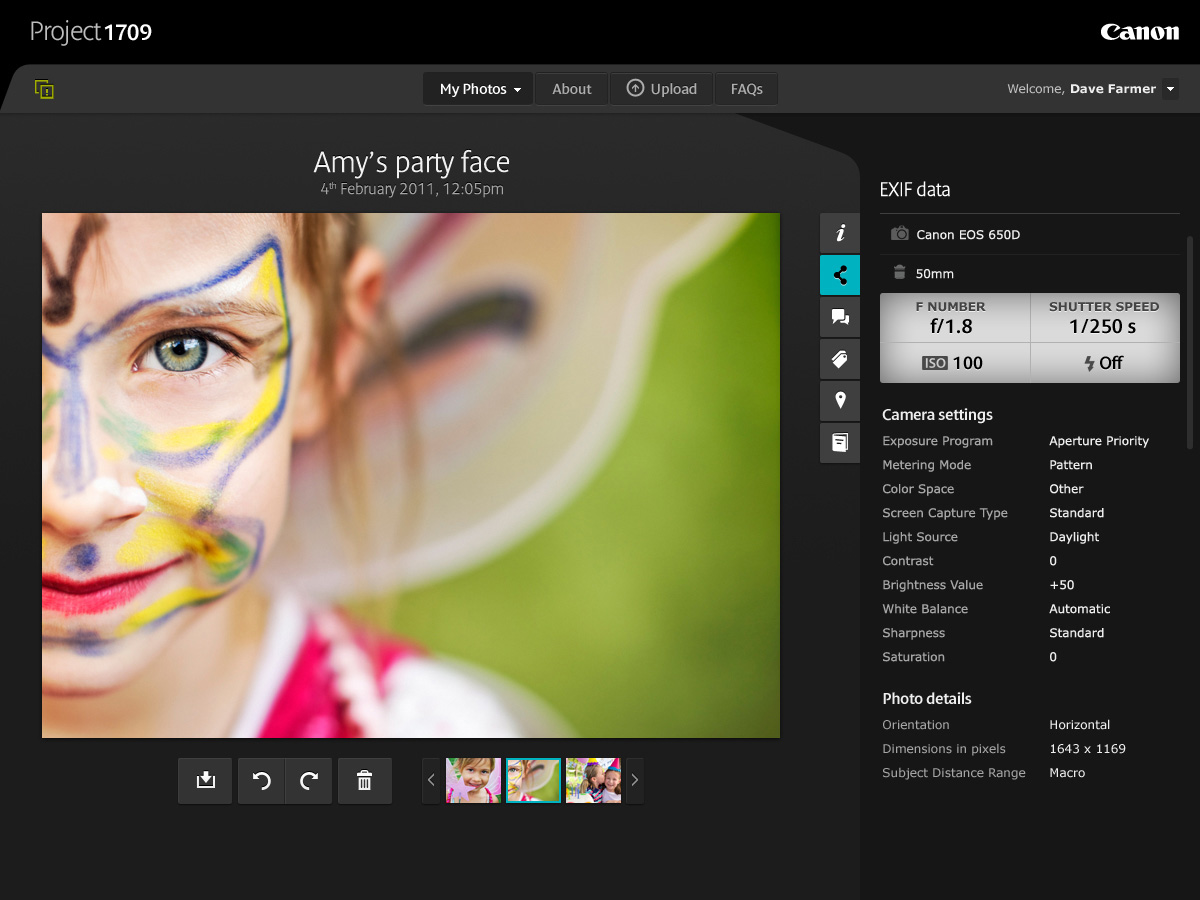Open the EXIF notes document icon
The width and height of the screenshot is (1200, 900).
[x=840, y=442]
